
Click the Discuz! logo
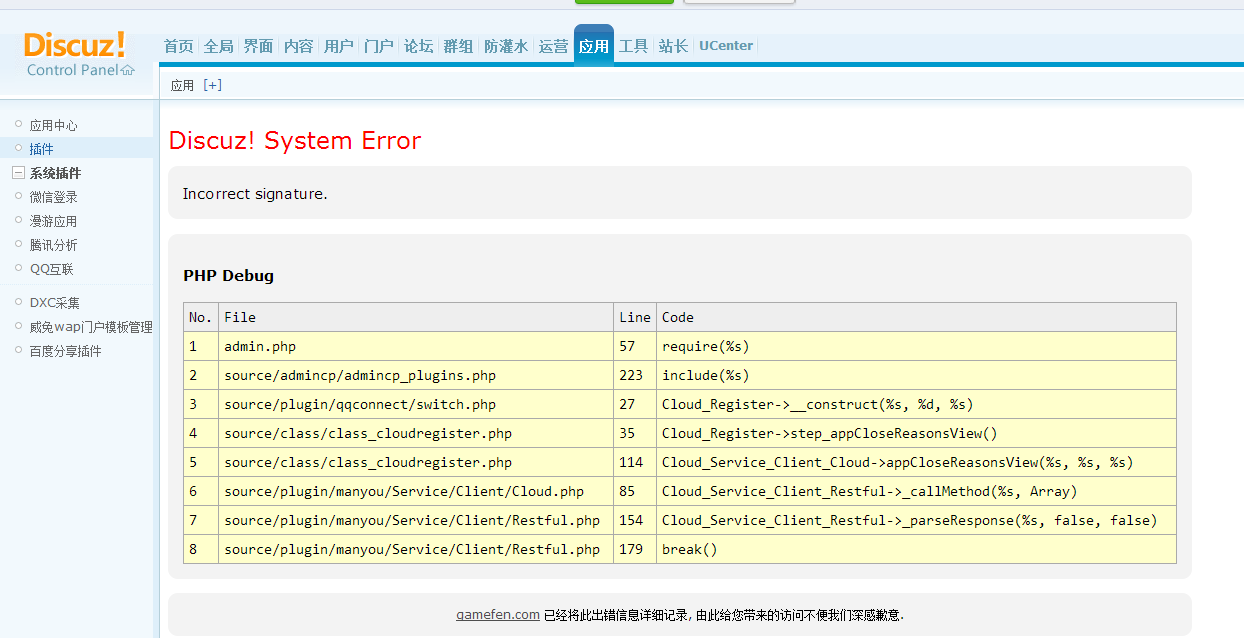tap(75, 44)
